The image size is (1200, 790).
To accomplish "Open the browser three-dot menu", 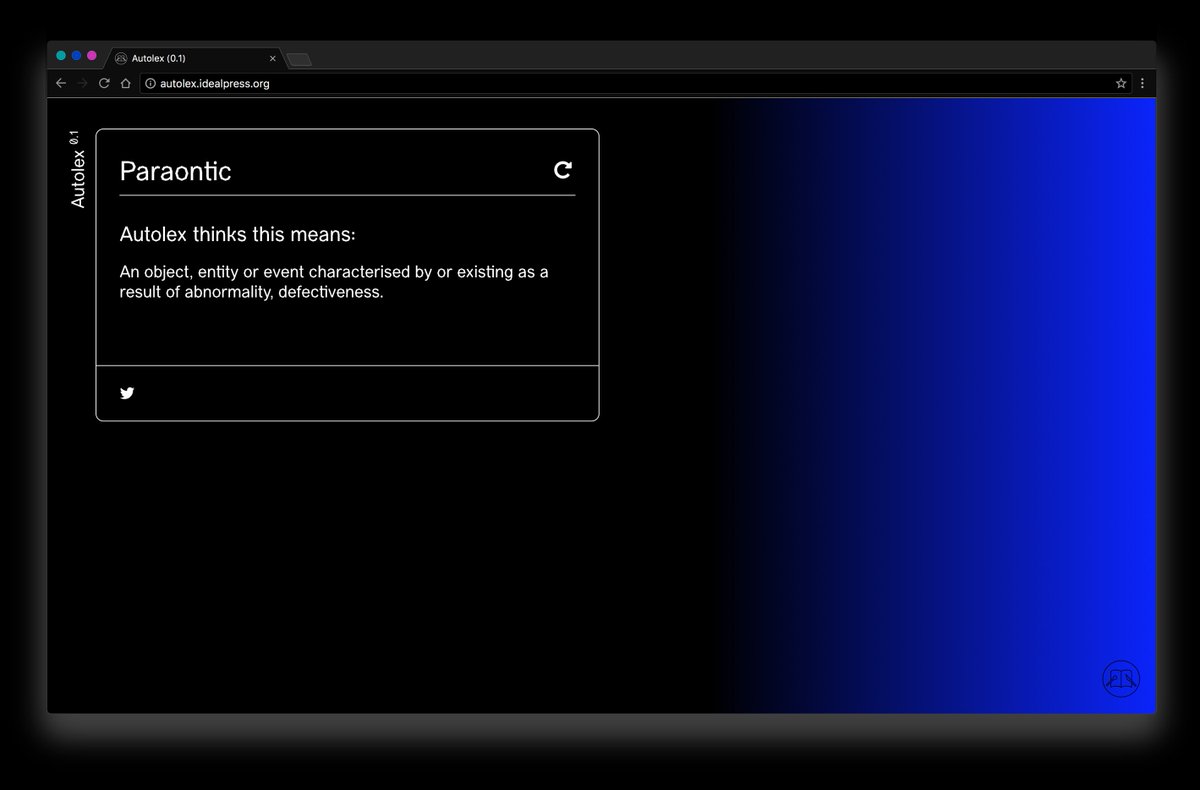I will [1142, 84].
